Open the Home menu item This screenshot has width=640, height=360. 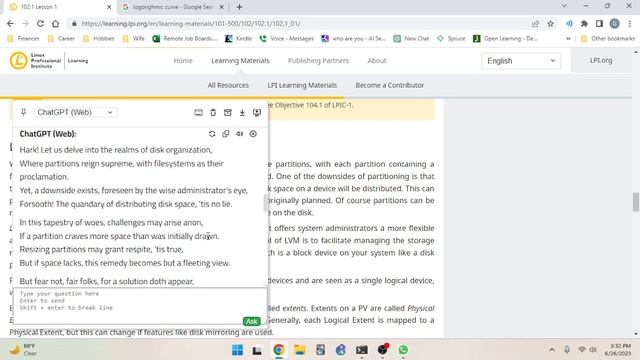pyautogui.click(x=183, y=61)
